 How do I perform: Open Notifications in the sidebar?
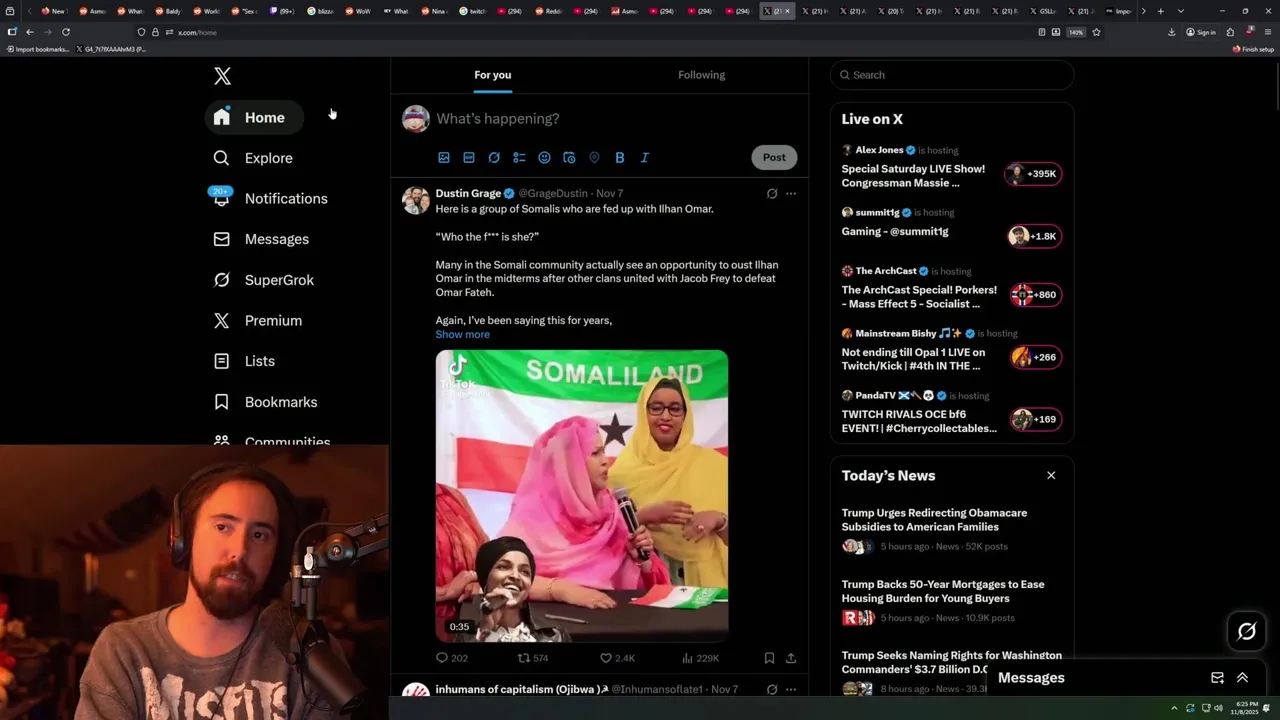[270, 198]
